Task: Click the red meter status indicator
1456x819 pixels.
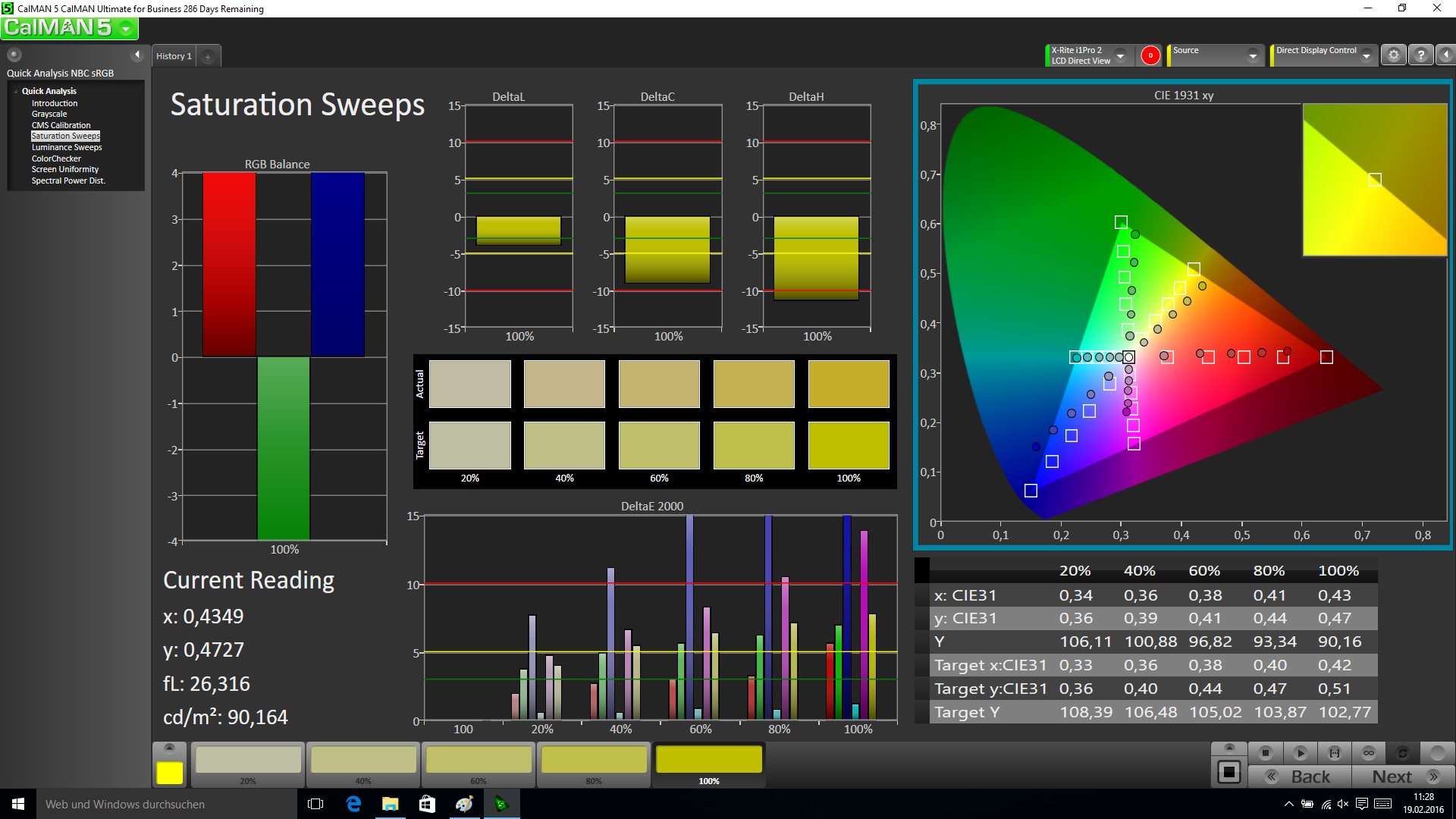Action: tap(1150, 55)
